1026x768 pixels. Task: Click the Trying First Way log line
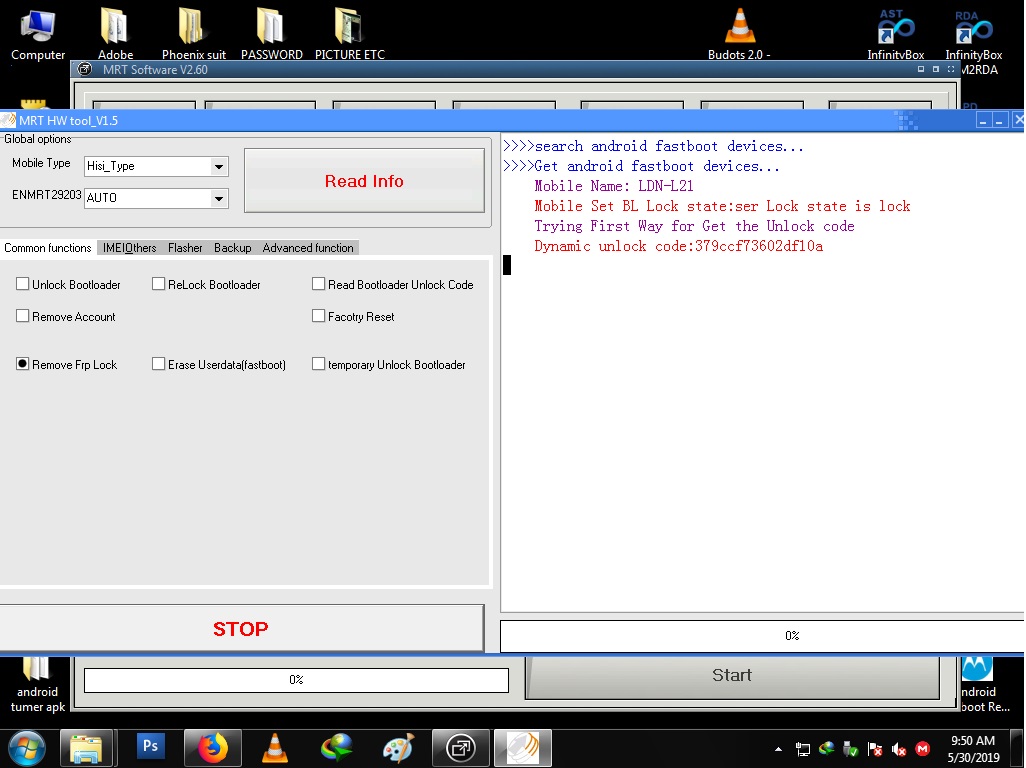[x=694, y=226]
